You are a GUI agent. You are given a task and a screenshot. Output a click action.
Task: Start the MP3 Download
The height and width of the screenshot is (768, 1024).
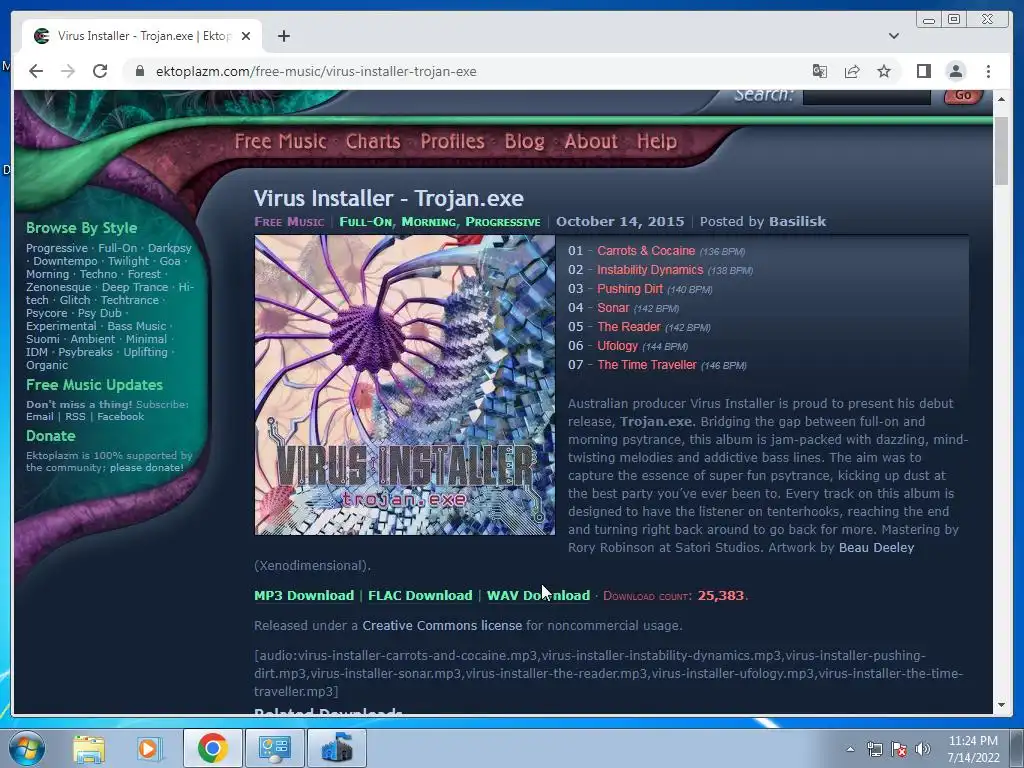(x=304, y=596)
